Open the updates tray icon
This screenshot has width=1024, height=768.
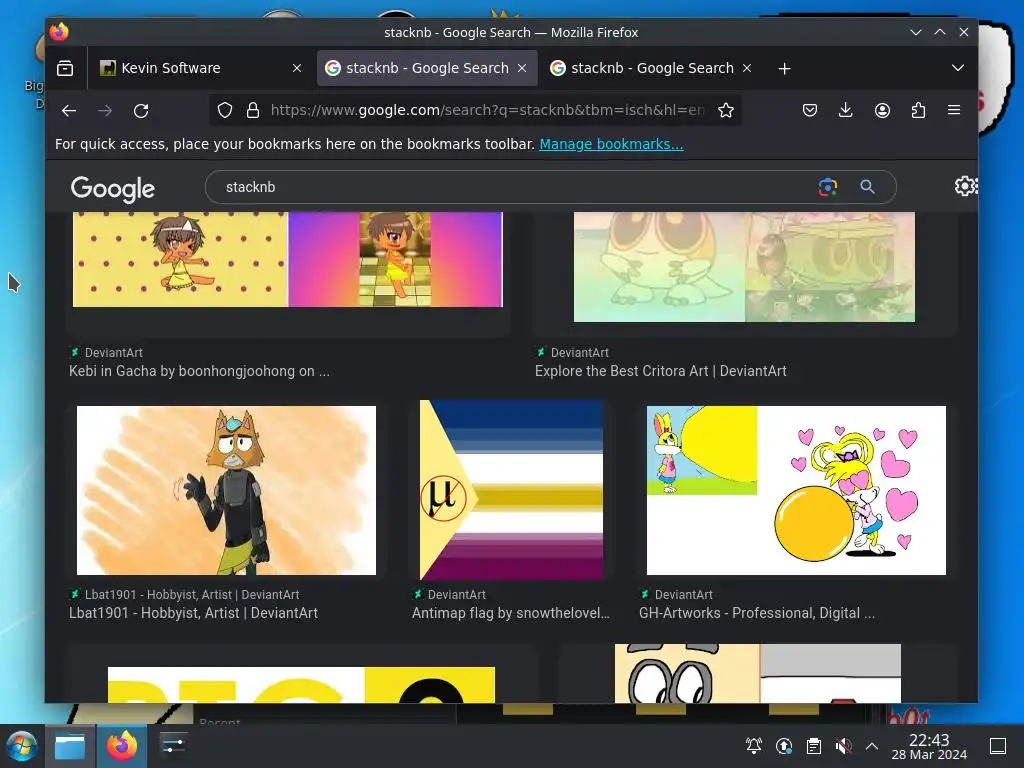click(x=784, y=746)
